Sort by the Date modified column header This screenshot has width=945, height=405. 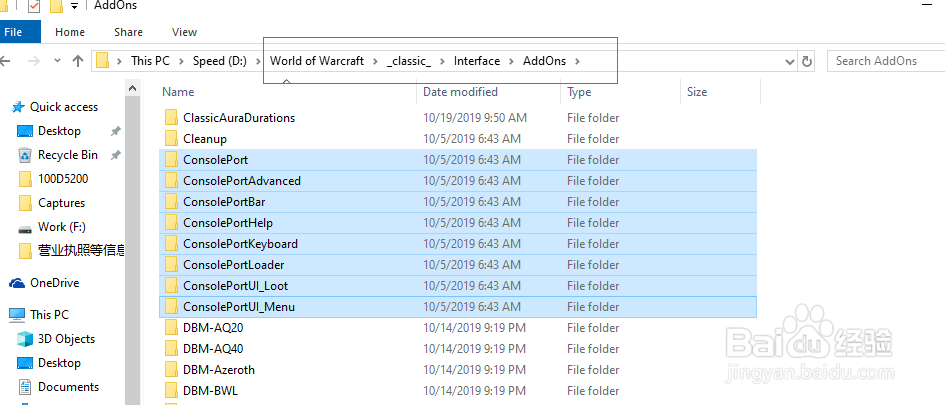pos(460,92)
